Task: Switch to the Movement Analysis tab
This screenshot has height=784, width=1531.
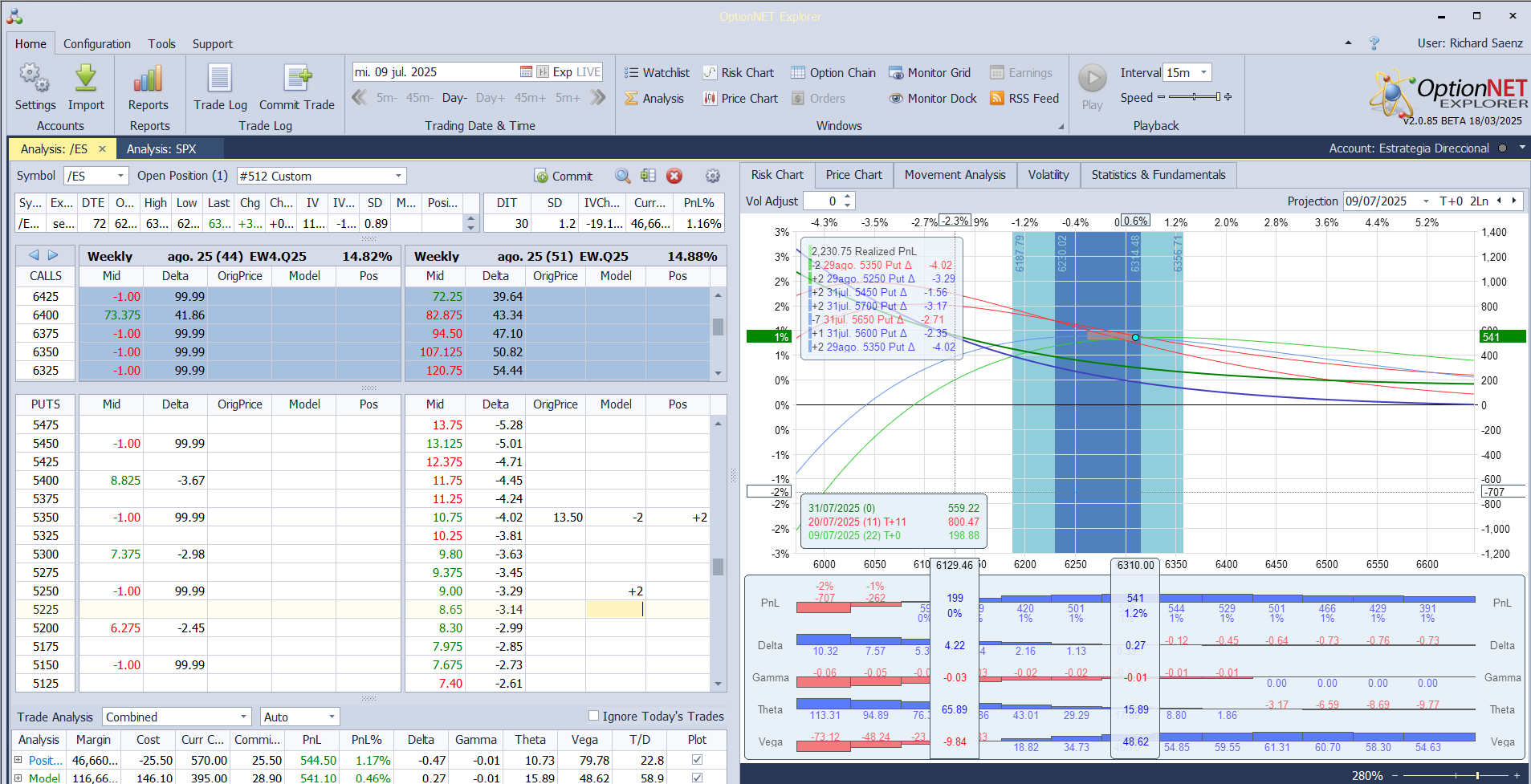Action: click(x=955, y=175)
